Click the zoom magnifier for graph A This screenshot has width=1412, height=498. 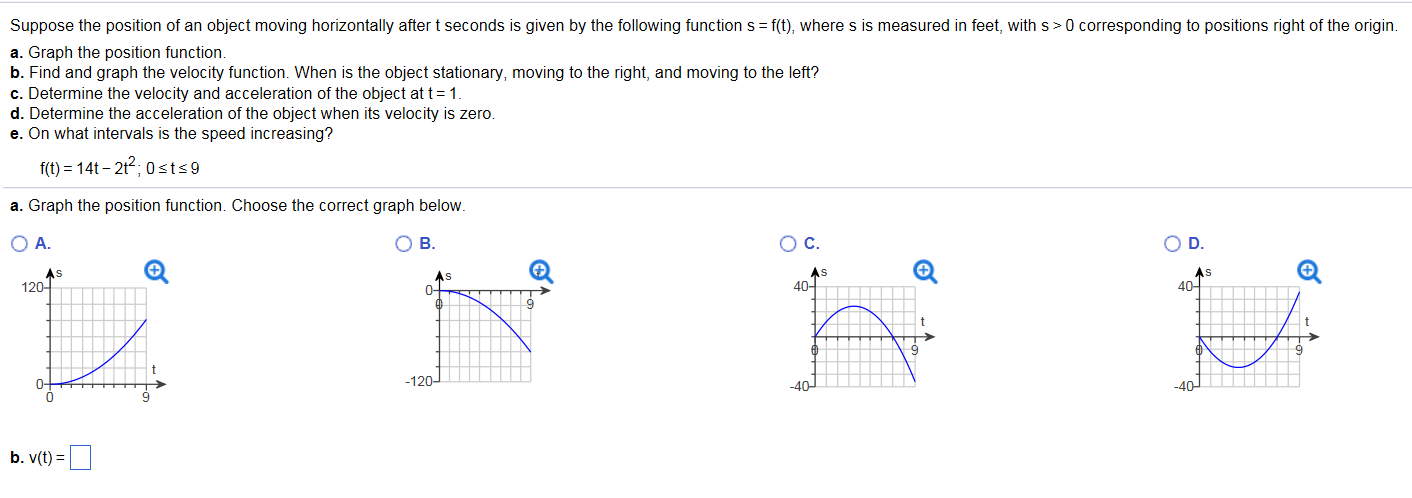tap(155, 270)
